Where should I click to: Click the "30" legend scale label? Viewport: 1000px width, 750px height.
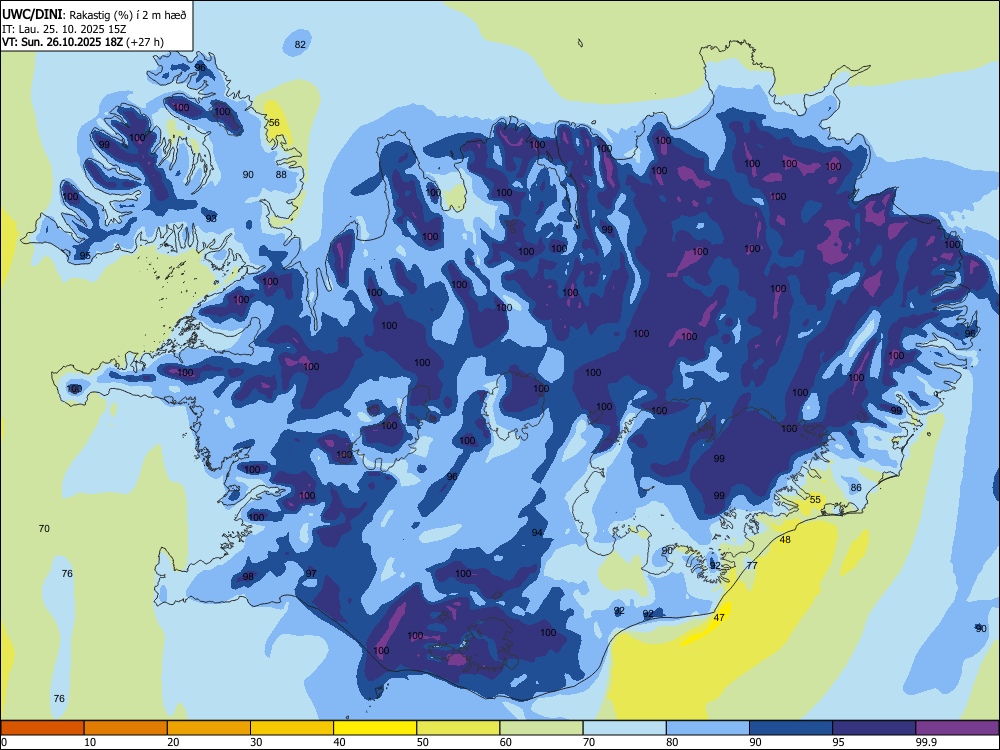tap(256, 742)
